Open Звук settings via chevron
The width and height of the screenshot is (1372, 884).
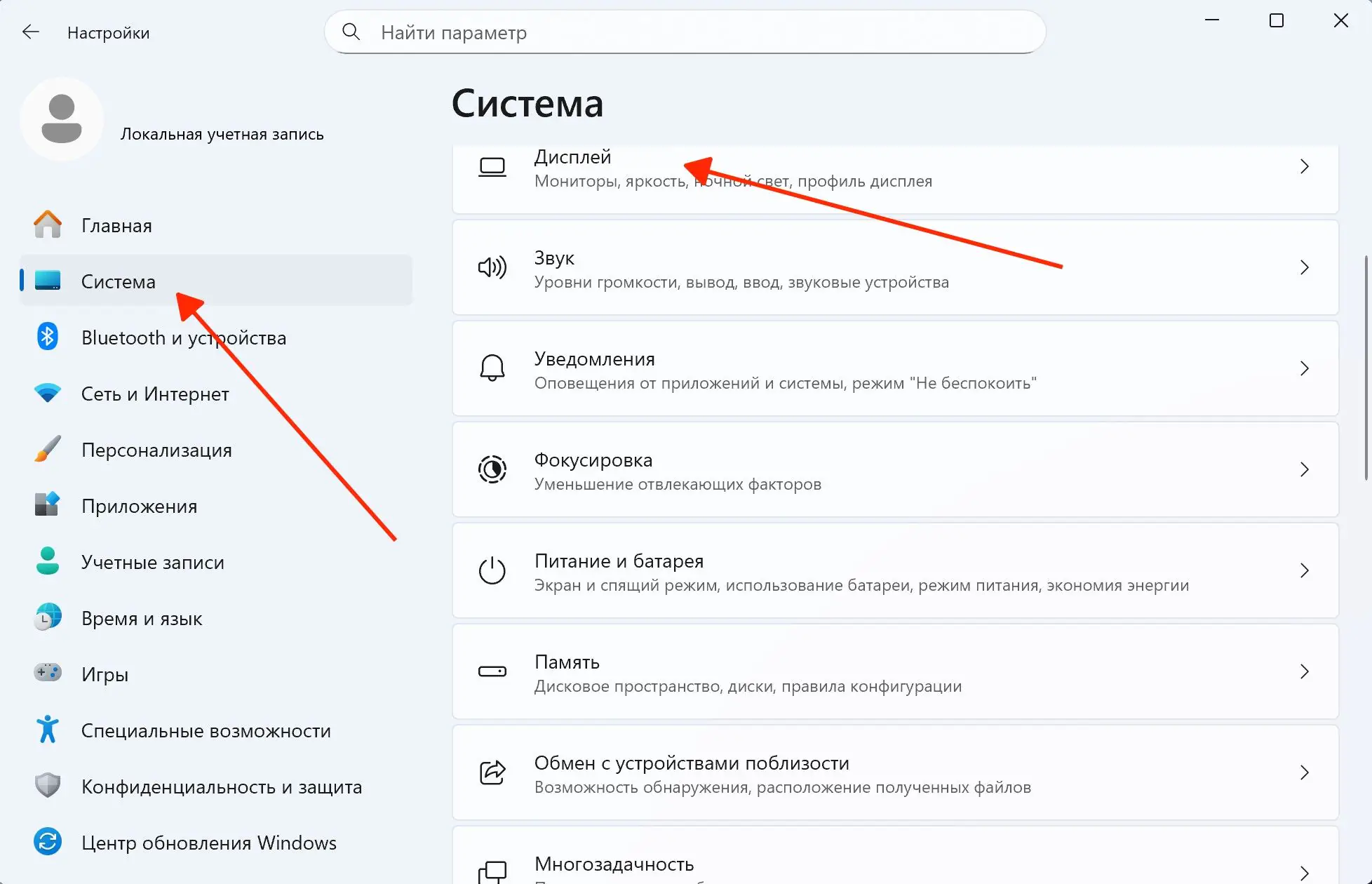point(1304,267)
